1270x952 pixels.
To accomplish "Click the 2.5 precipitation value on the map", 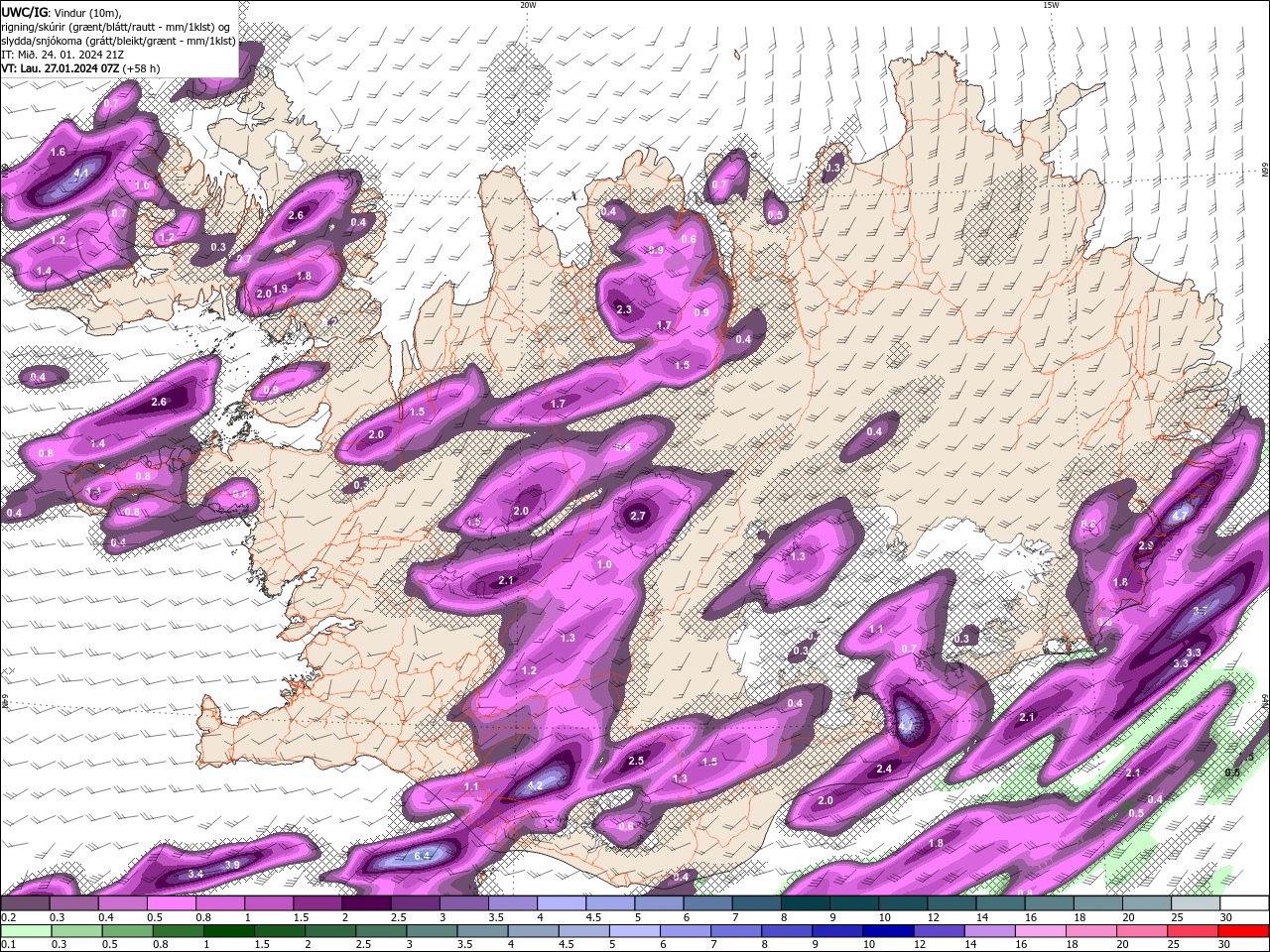I will click(637, 761).
